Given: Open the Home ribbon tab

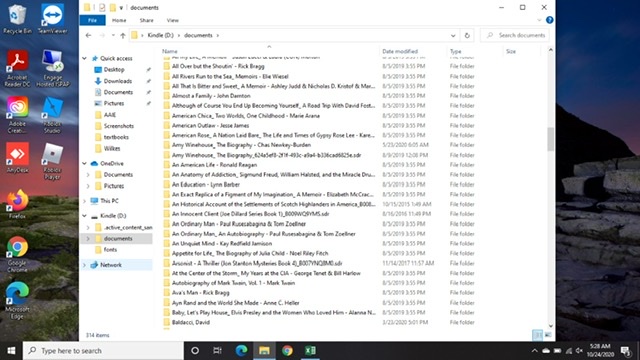Looking at the screenshot, I should (x=119, y=20).
